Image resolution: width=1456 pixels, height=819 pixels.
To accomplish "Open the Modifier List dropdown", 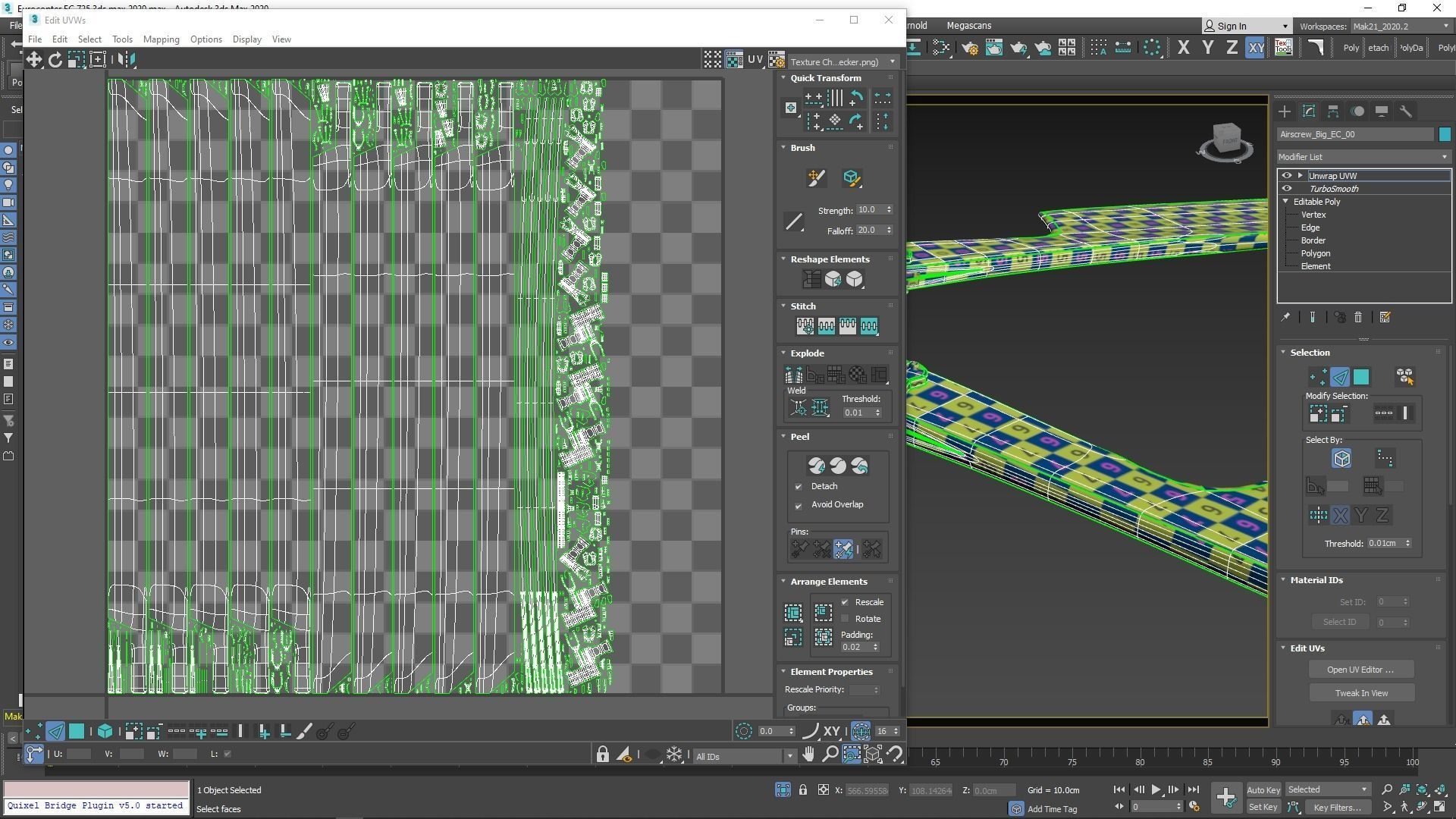I will (x=1363, y=157).
